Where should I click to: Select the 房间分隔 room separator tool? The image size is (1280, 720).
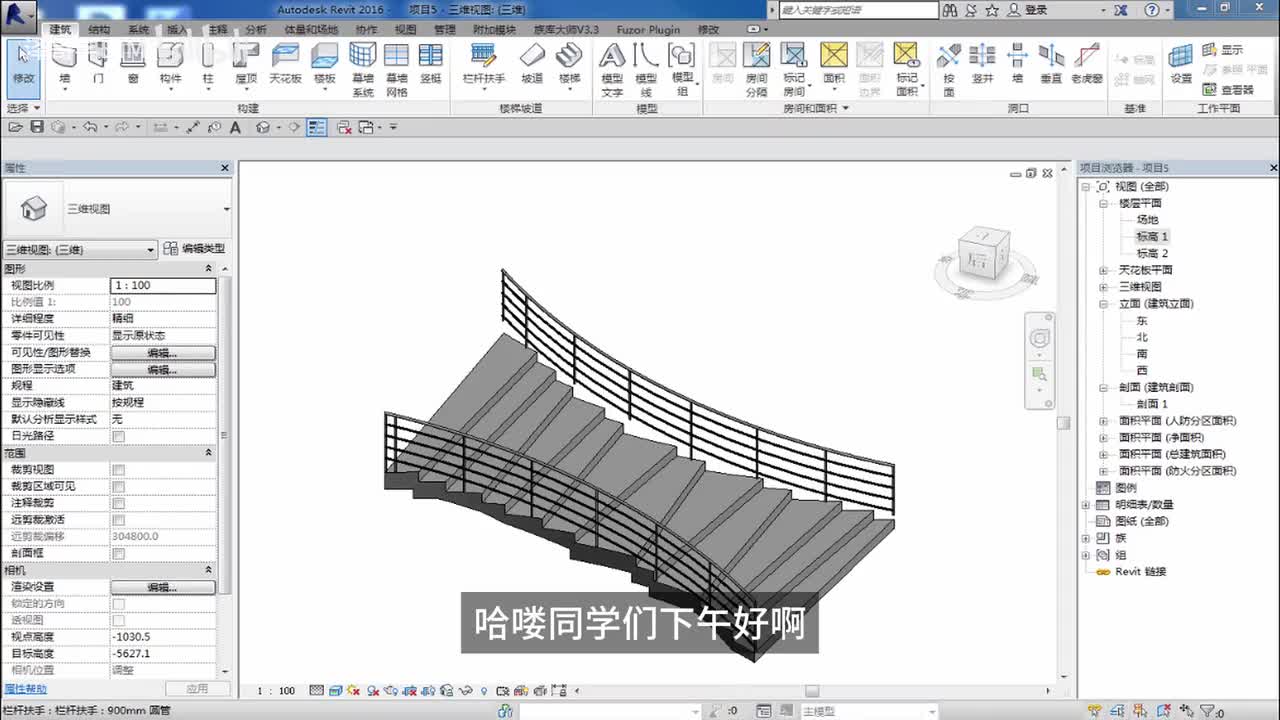click(x=757, y=69)
